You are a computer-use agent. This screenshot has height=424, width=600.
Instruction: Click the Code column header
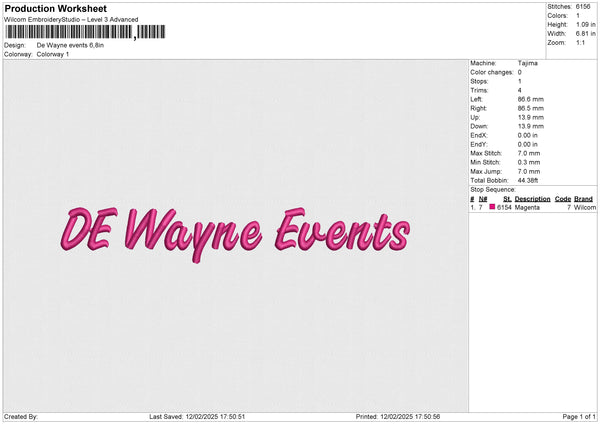pyautogui.click(x=563, y=199)
